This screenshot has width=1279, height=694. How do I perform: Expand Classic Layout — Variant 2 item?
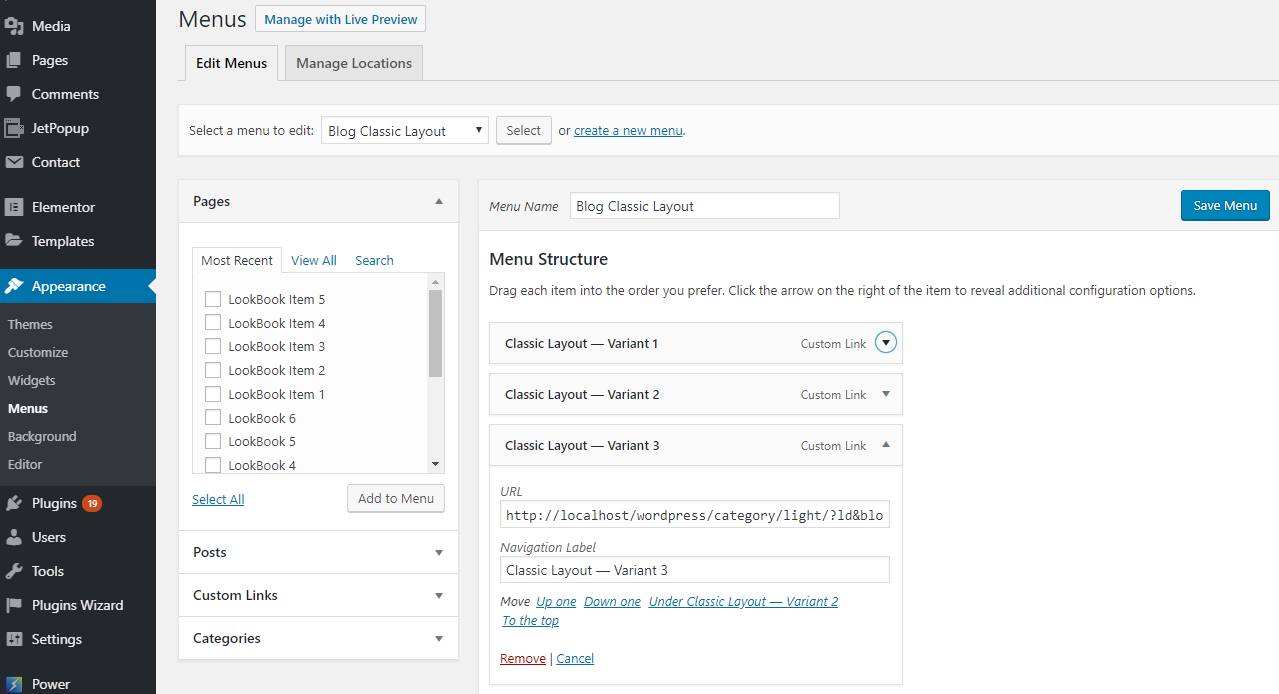[x=885, y=394]
